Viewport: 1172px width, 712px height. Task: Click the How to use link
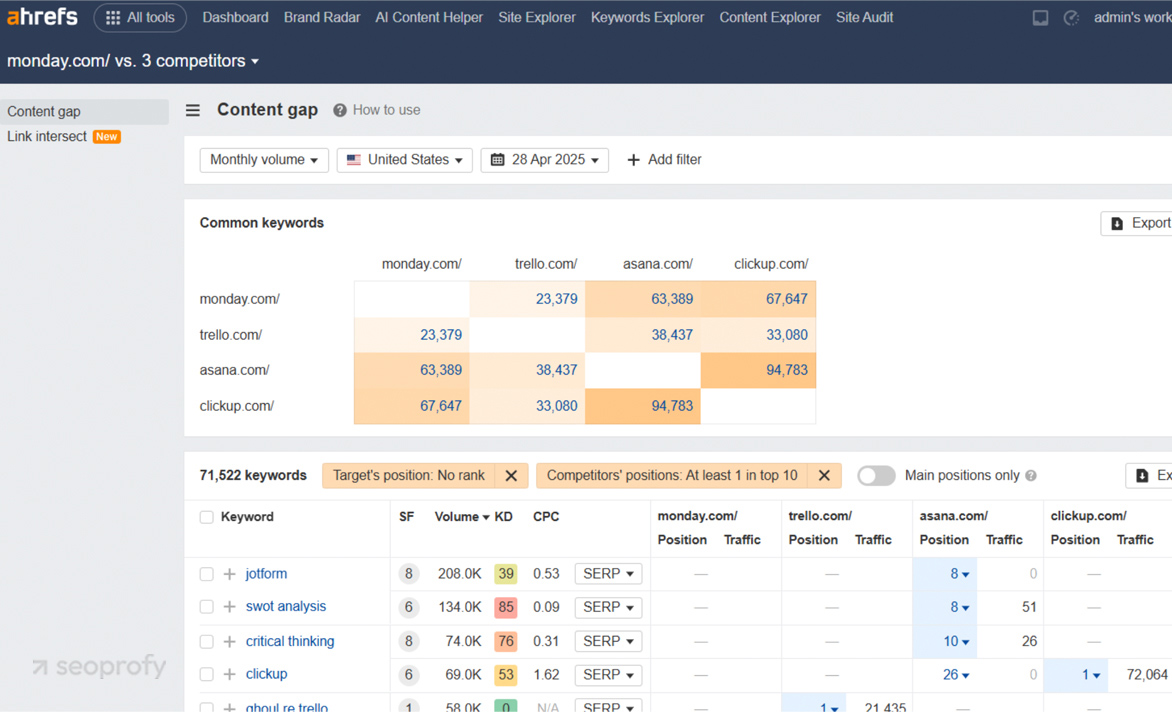tap(386, 110)
